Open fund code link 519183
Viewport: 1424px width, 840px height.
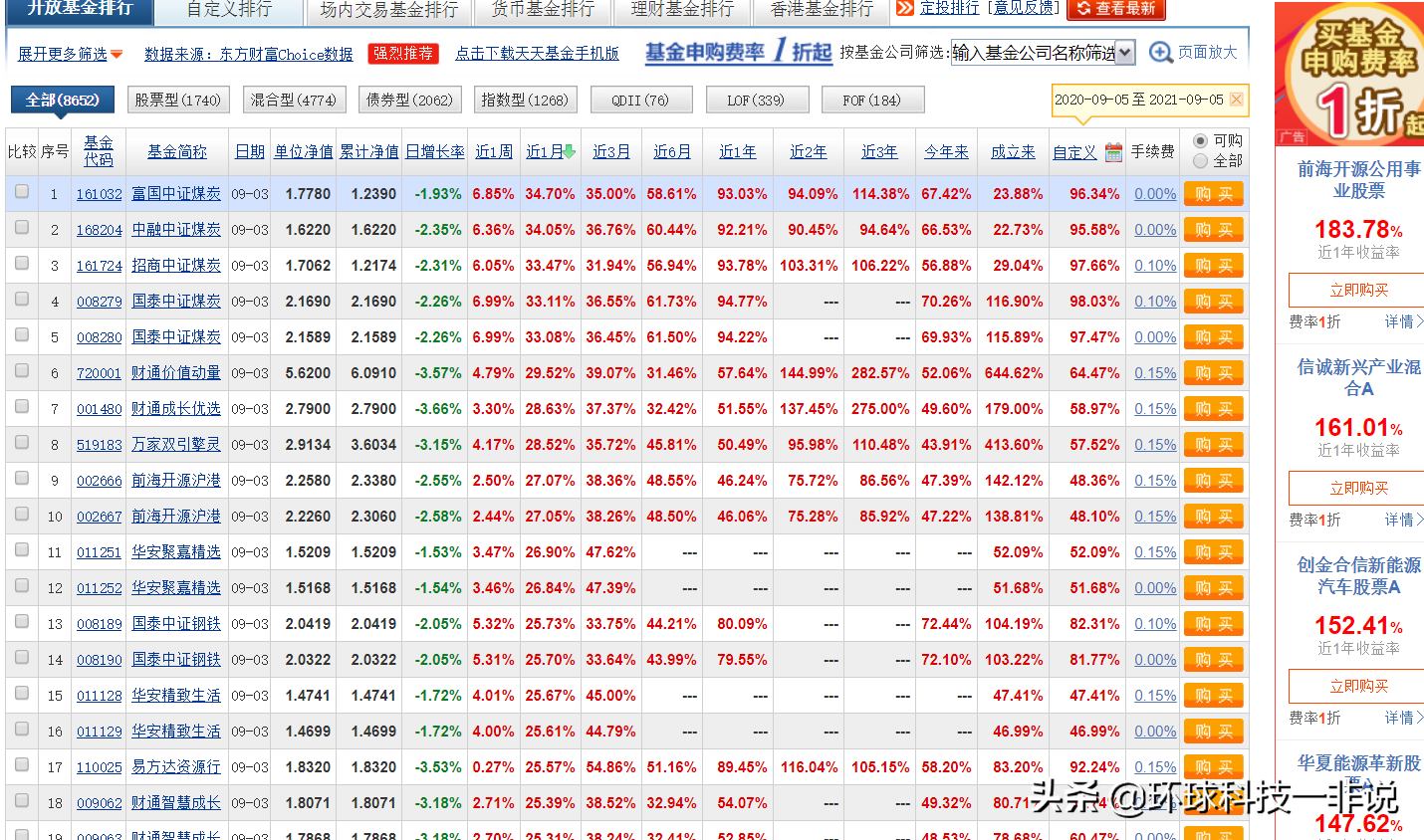pyautogui.click(x=100, y=445)
